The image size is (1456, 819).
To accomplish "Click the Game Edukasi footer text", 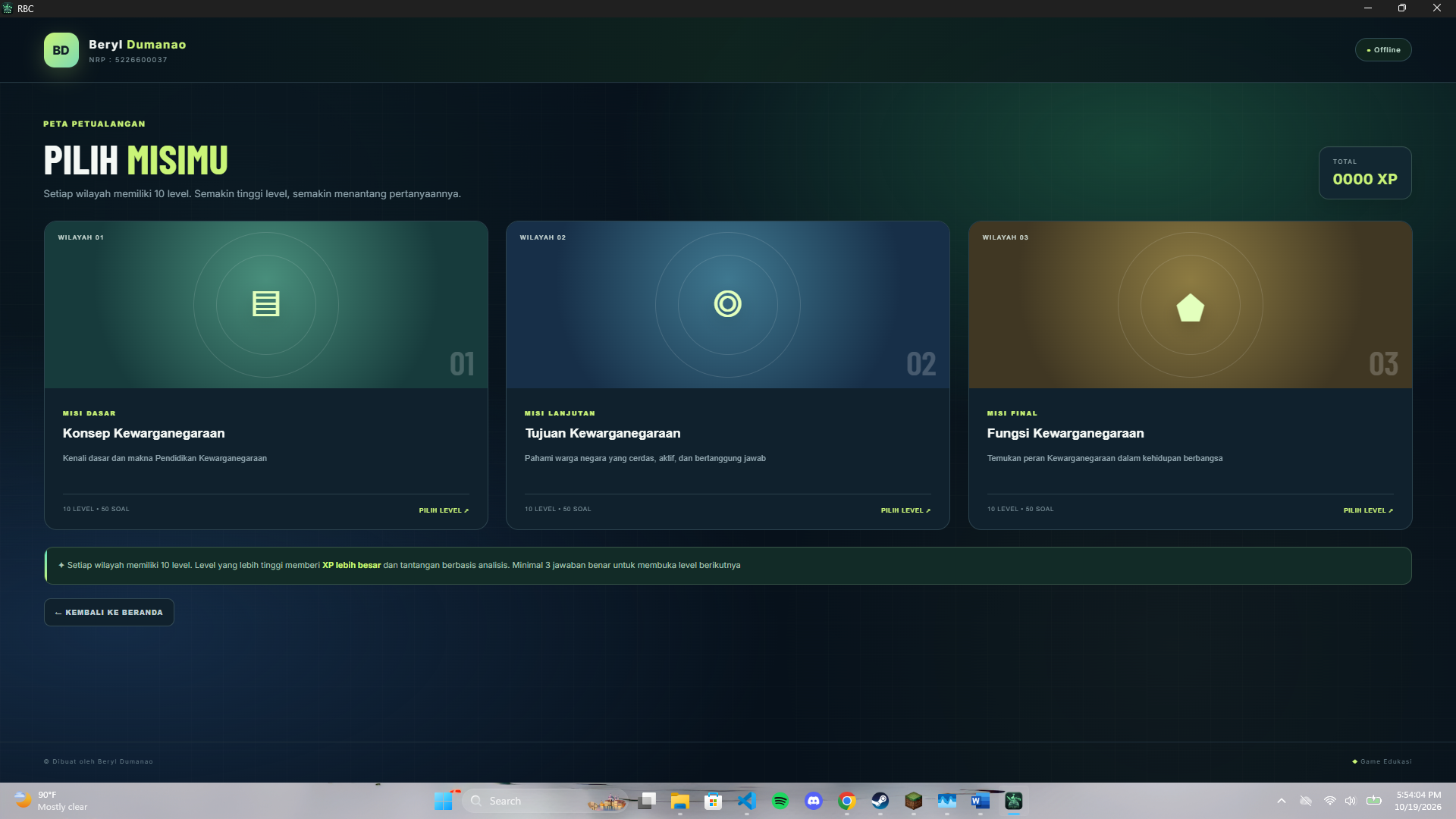I will [1385, 761].
